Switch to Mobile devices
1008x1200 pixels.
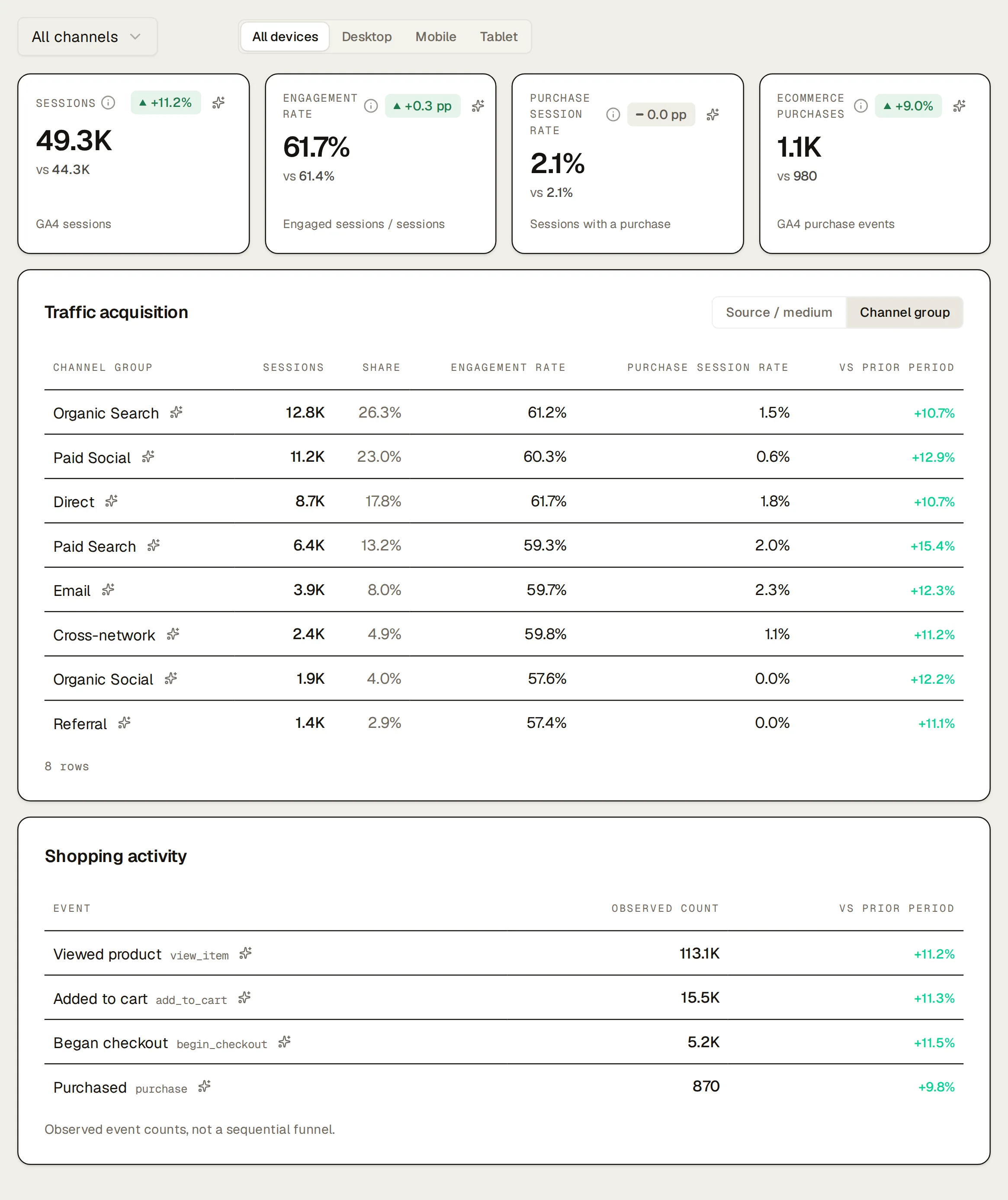click(x=436, y=37)
